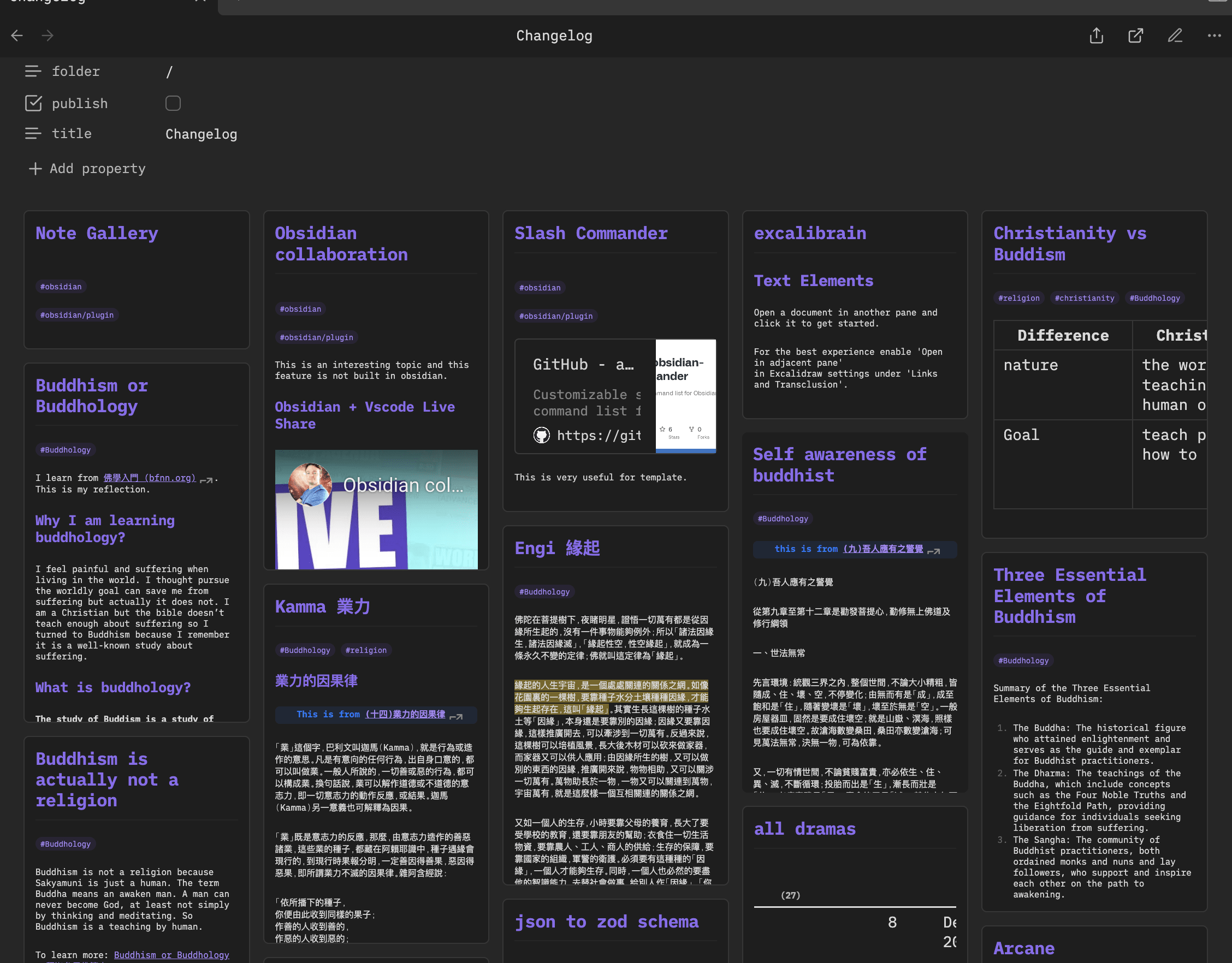Navigate forward with the right arrow
1232x963 pixels.
(48, 35)
